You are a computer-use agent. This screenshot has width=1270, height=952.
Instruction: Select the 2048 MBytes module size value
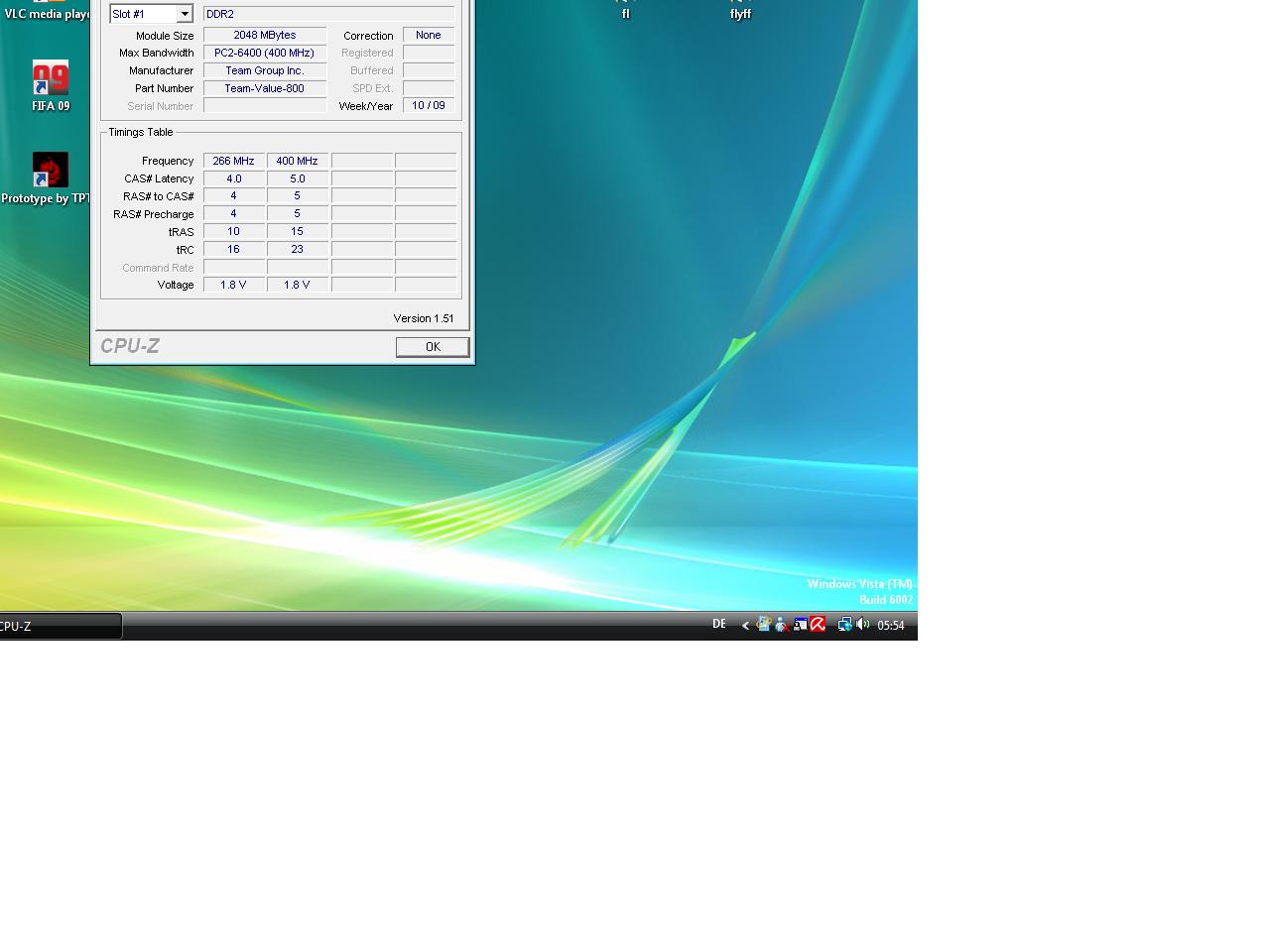click(x=265, y=35)
